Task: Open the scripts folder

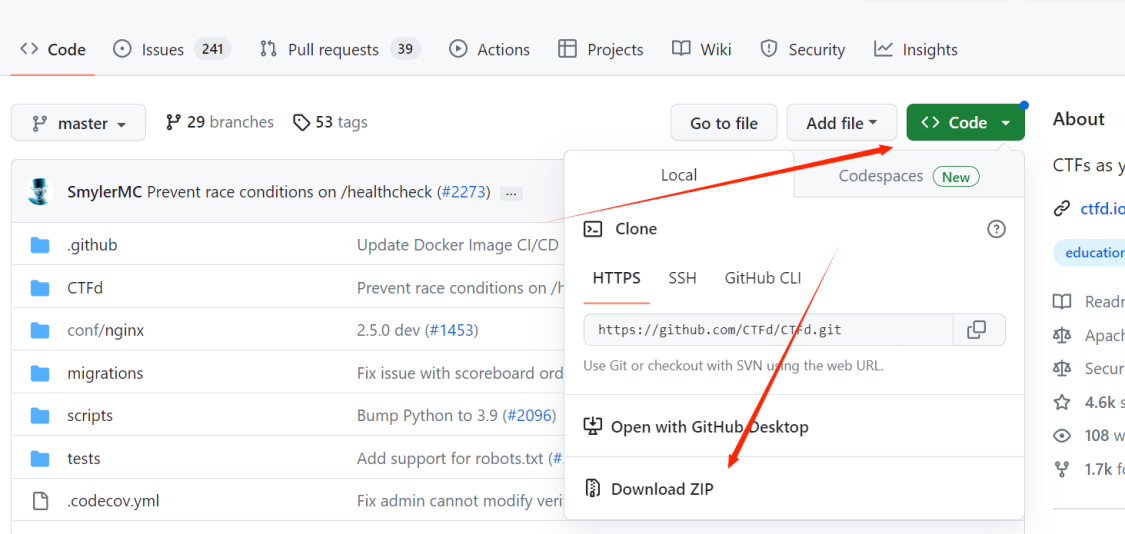Action: tap(90, 416)
